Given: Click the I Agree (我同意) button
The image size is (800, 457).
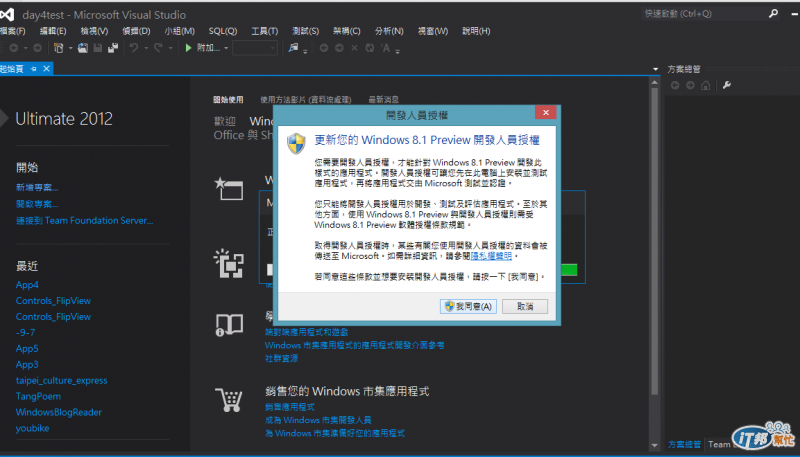Looking at the screenshot, I should 468,306.
